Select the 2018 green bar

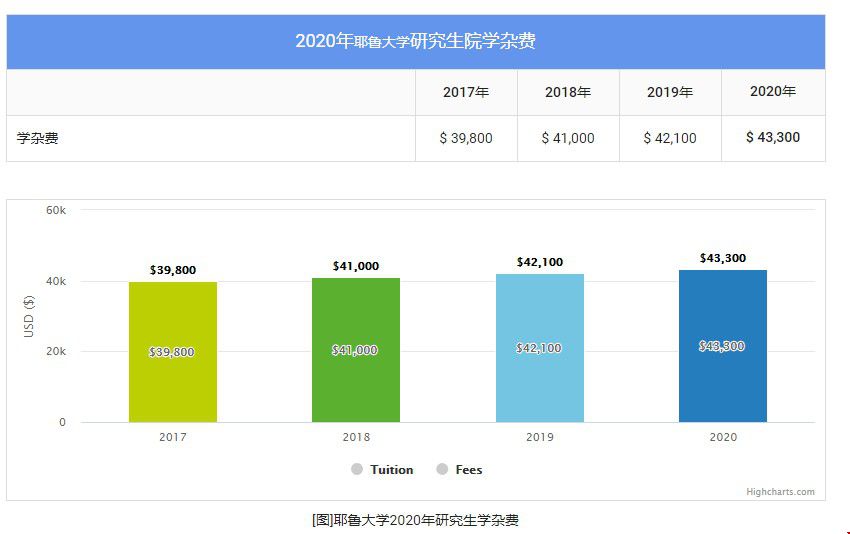coord(356,350)
